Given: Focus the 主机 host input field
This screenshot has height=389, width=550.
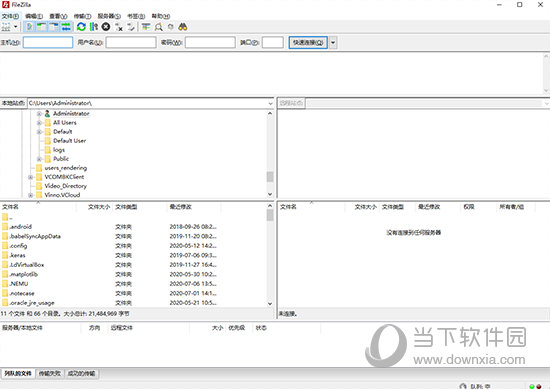Looking at the screenshot, I should tap(48, 43).
